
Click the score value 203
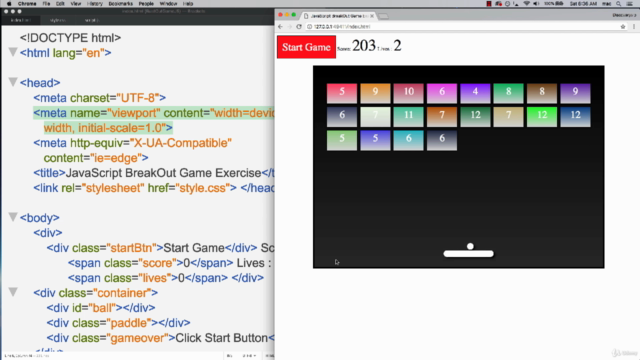(x=364, y=46)
